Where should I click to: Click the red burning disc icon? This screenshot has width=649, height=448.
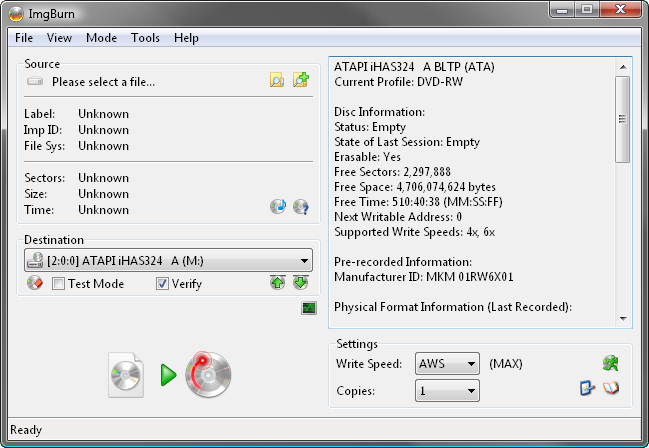click(208, 374)
